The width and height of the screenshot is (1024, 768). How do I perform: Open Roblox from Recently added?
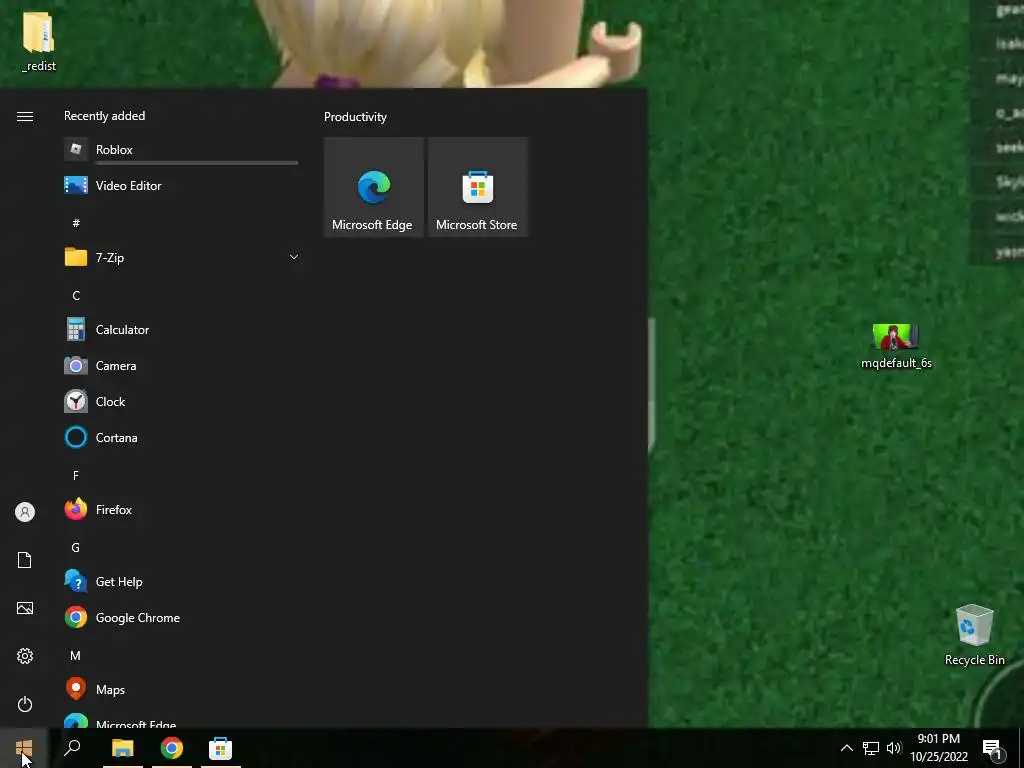[x=181, y=150]
